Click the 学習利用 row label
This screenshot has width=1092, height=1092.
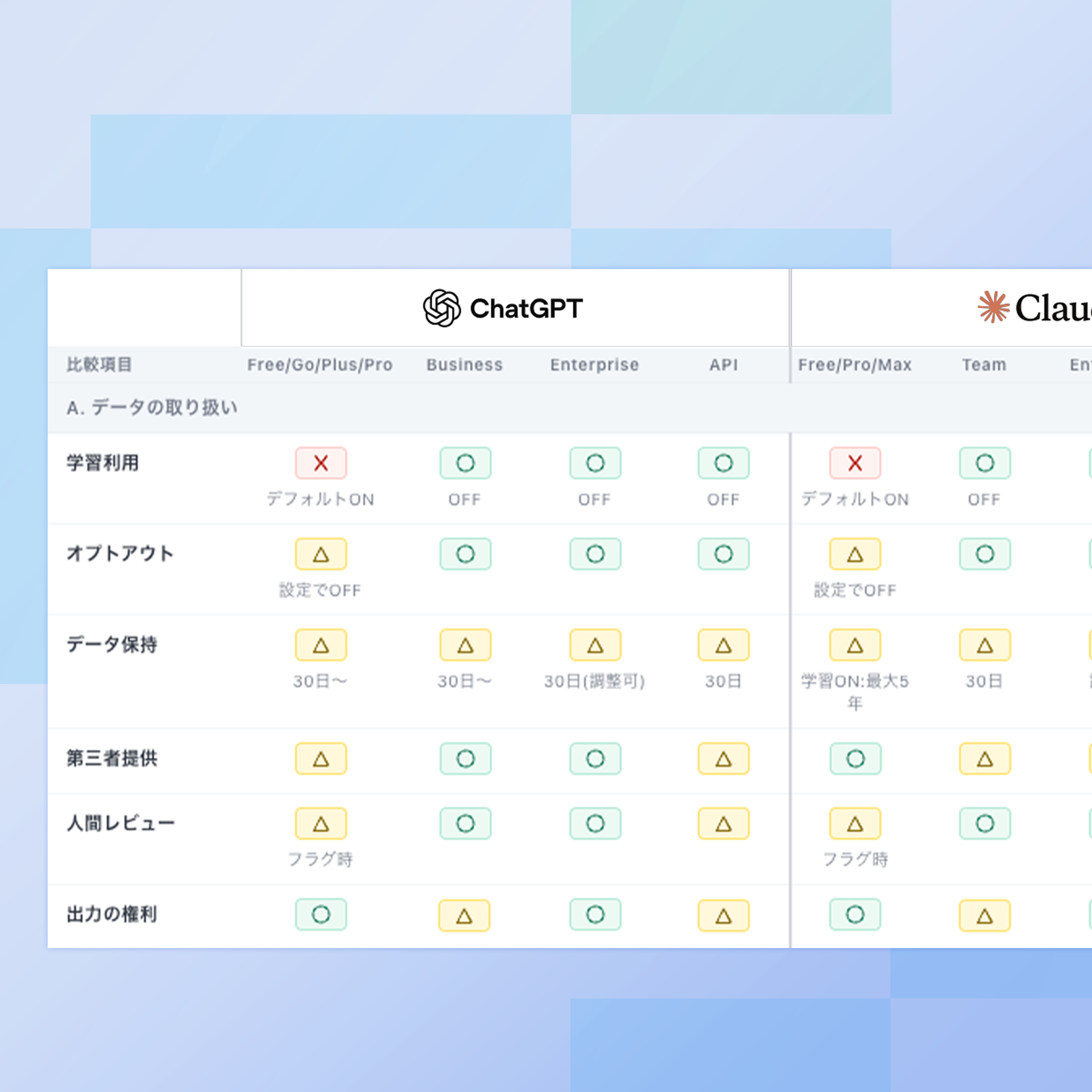tap(103, 463)
